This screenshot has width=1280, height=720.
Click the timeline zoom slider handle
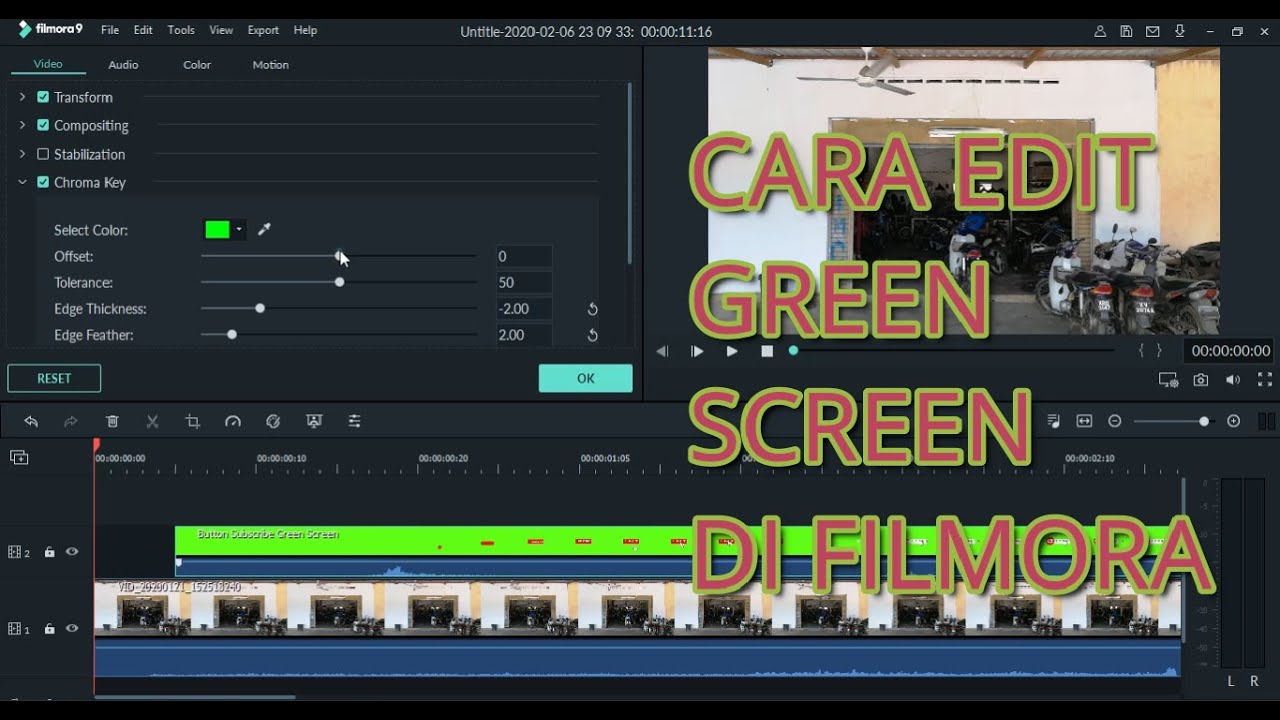pyautogui.click(x=1204, y=421)
